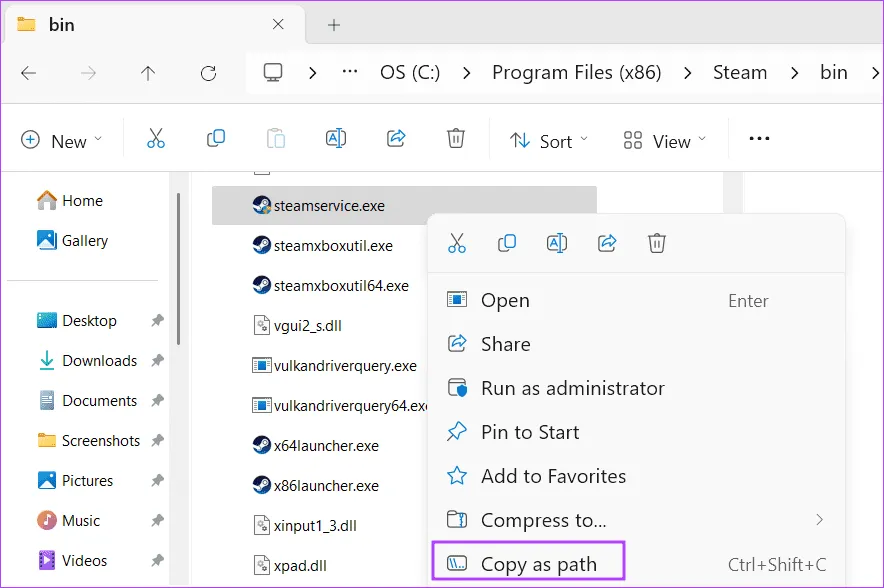Expand the Compress to submenu arrow

[820, 520]
